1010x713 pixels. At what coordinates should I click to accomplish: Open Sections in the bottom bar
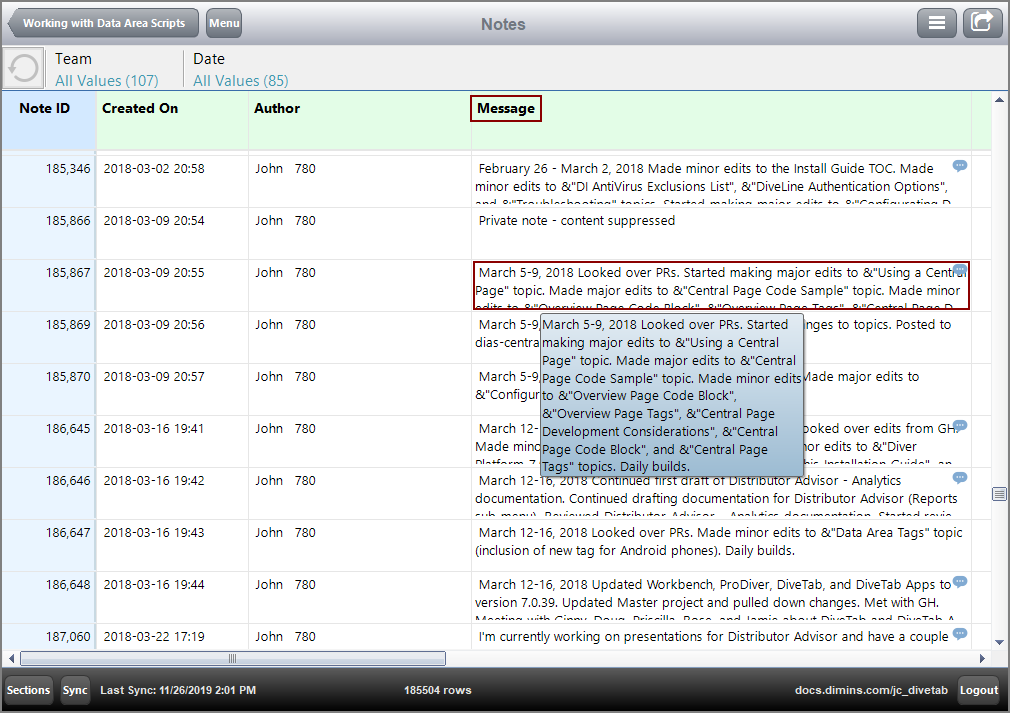(x=28, y=690)
